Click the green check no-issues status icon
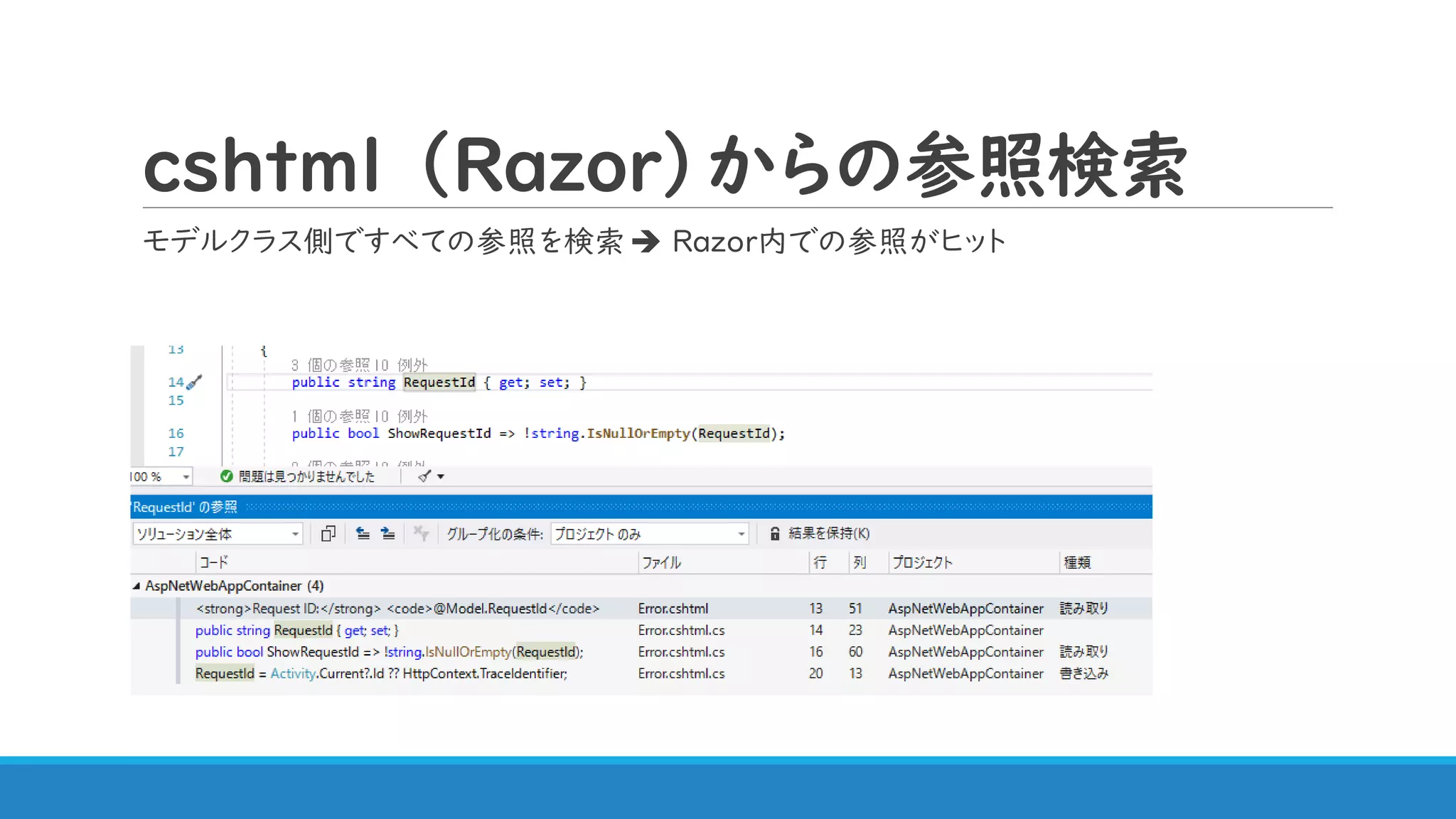 [x=227, y=476]
